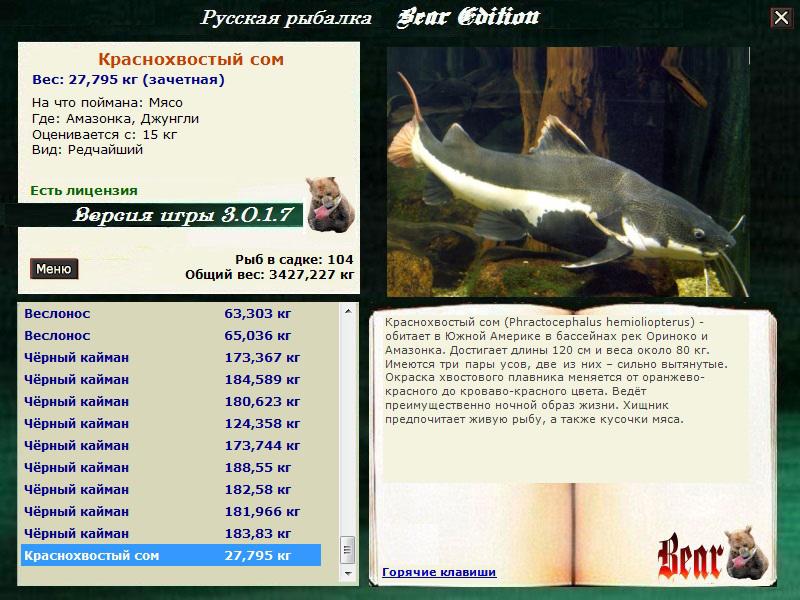800x600 pixels.
Task: Click the red-tailed catfish photo
Action: pos(567,171)
